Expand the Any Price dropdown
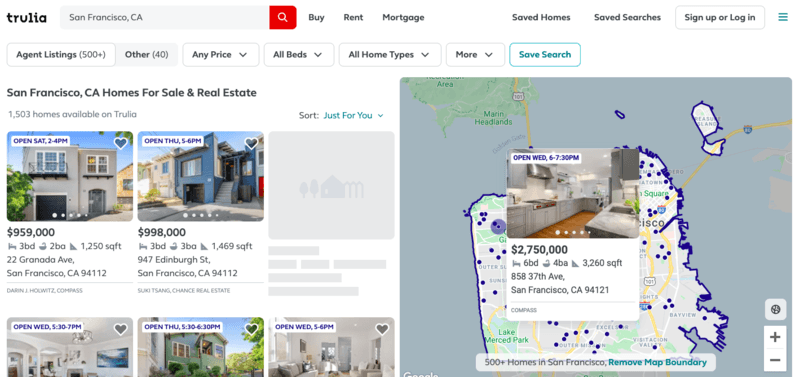 coord(220,55)
